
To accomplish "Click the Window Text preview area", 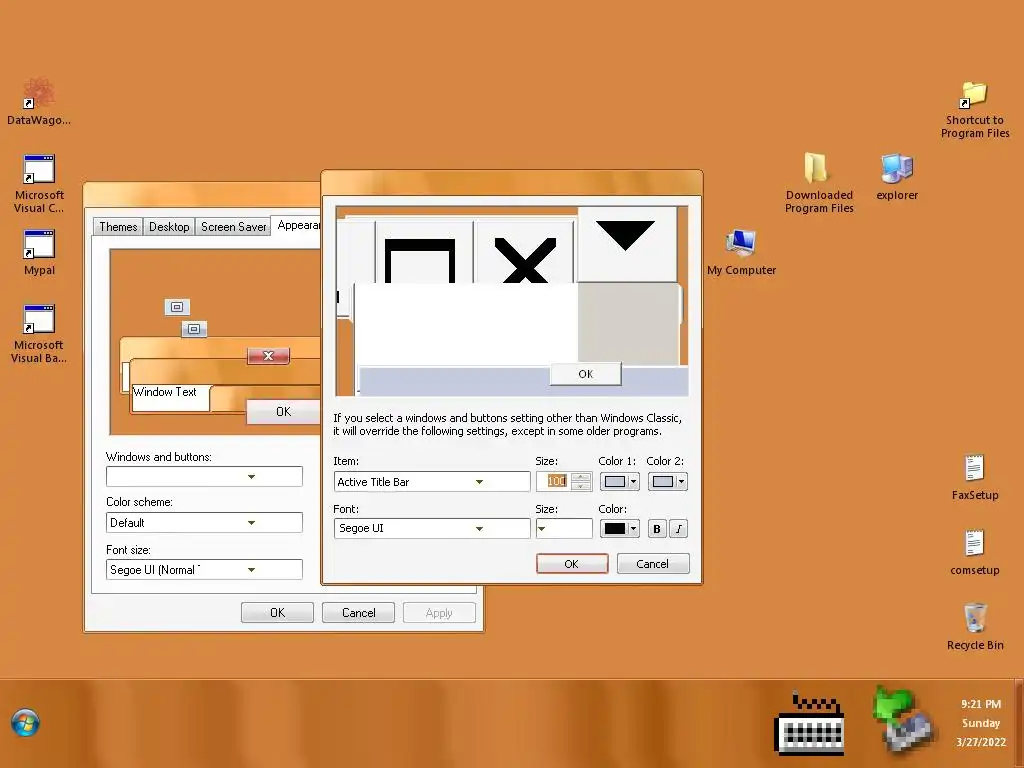I will point(170,397).
